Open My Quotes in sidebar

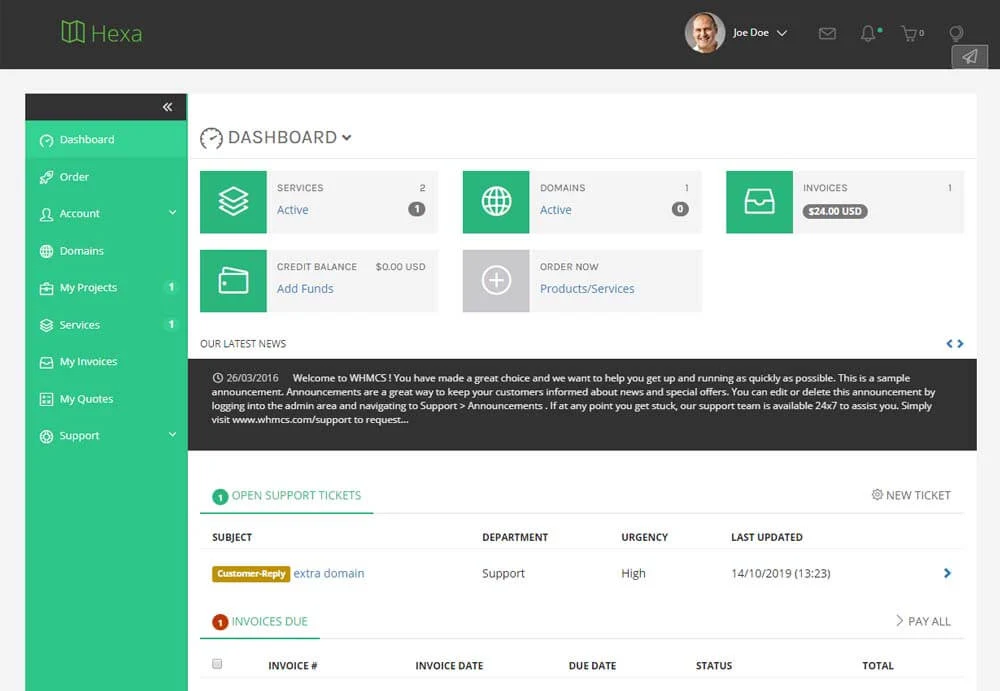click(x=106, y=399)
